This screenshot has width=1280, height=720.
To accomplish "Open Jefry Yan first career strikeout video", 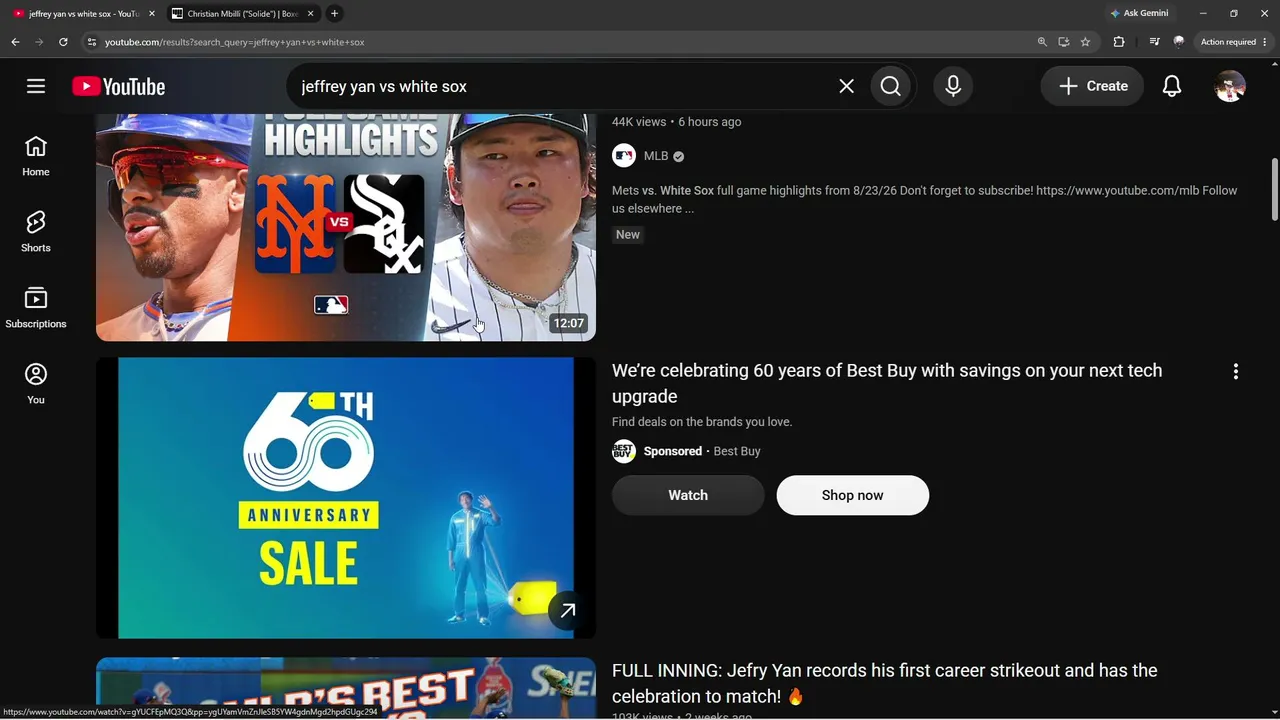I will coord(885,683).
